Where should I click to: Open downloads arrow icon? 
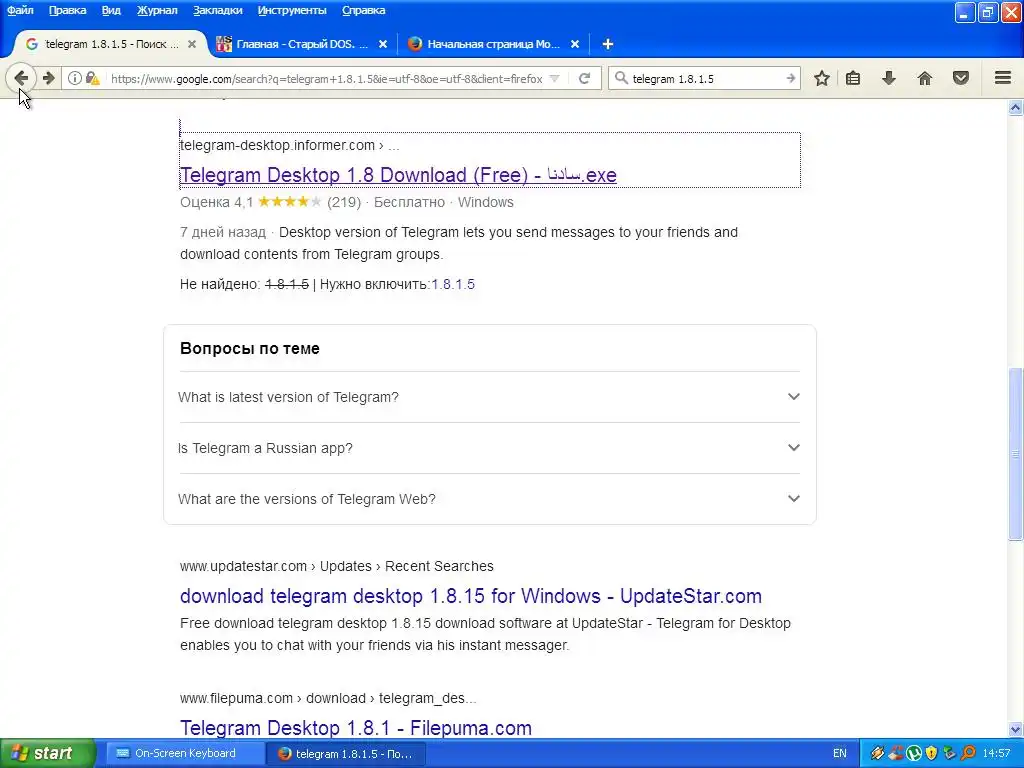tap(889, 78)
